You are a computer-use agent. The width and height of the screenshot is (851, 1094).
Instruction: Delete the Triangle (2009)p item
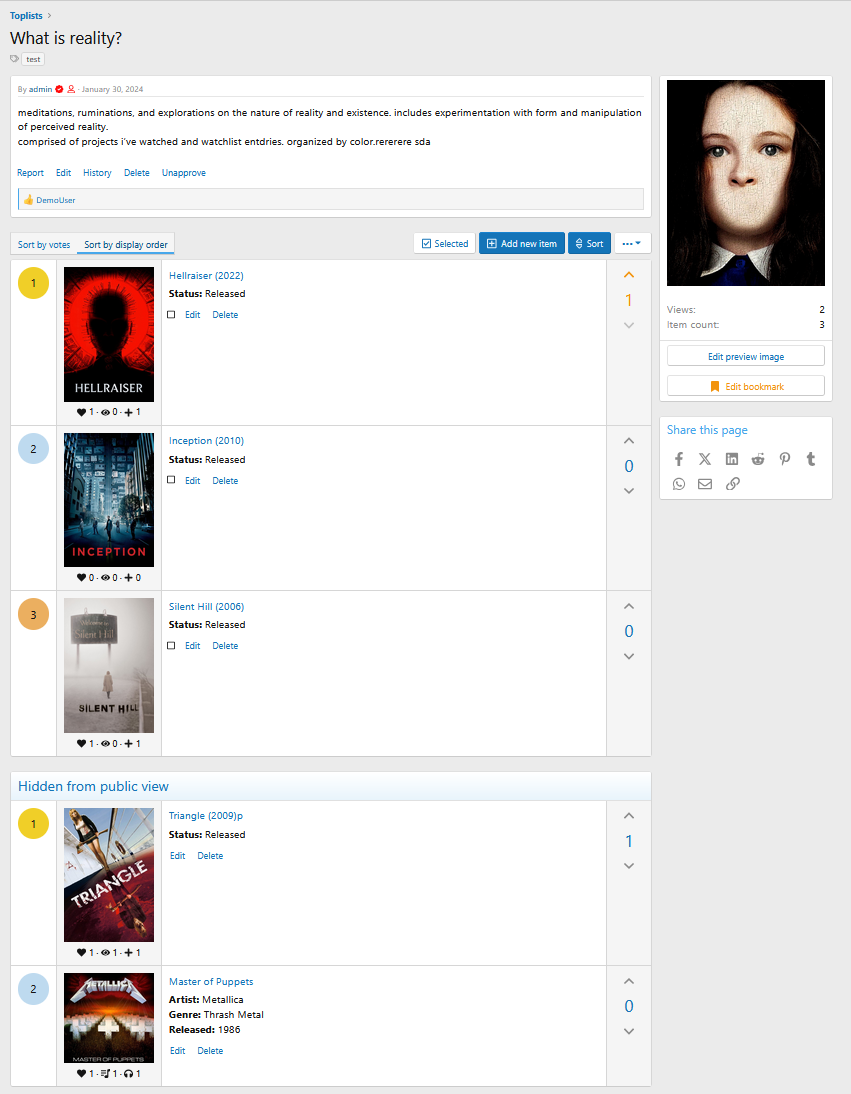(x=210, y=856)
